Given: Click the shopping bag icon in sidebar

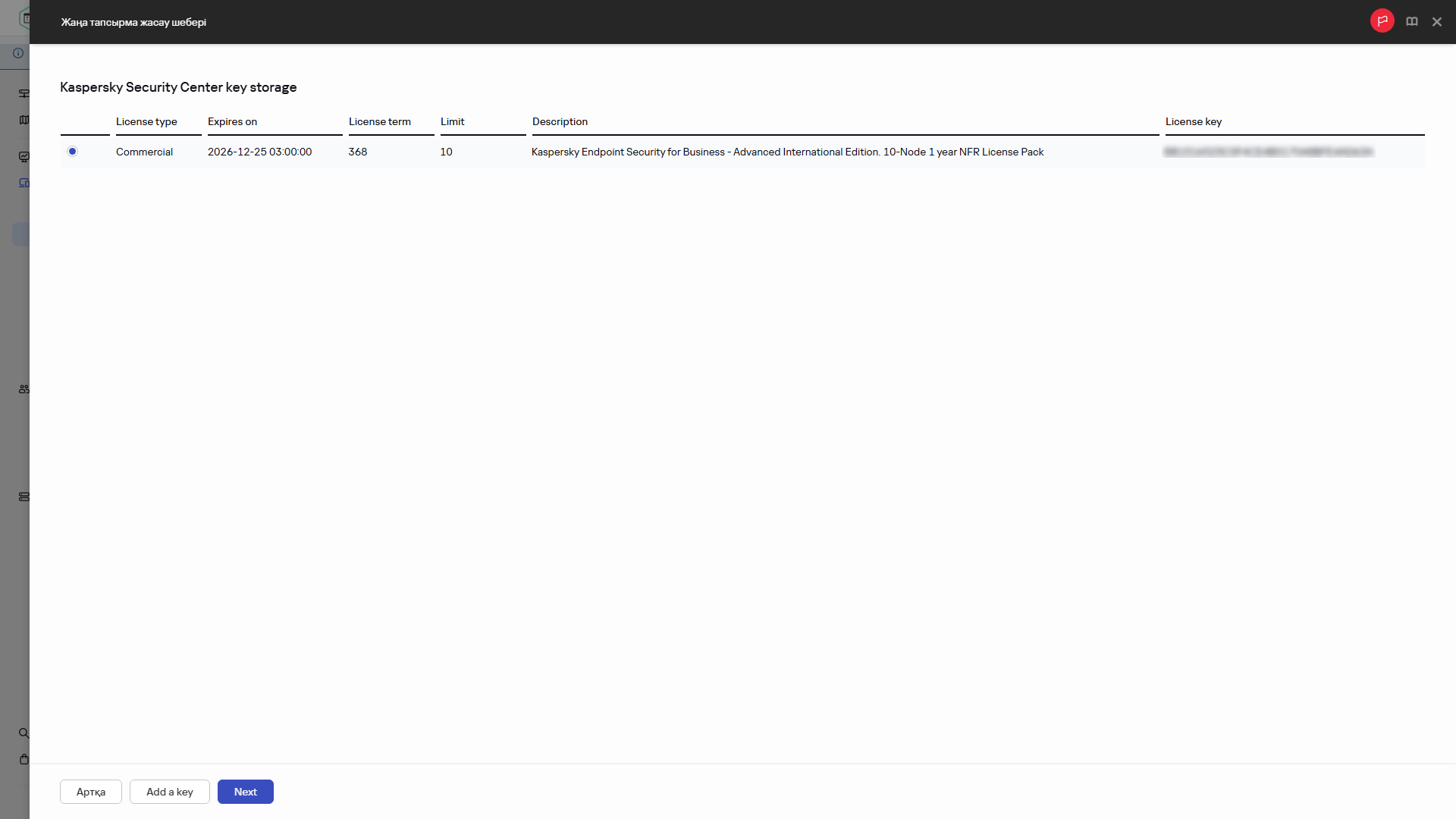Looking at the screenshot, I should tap(24, 759).
